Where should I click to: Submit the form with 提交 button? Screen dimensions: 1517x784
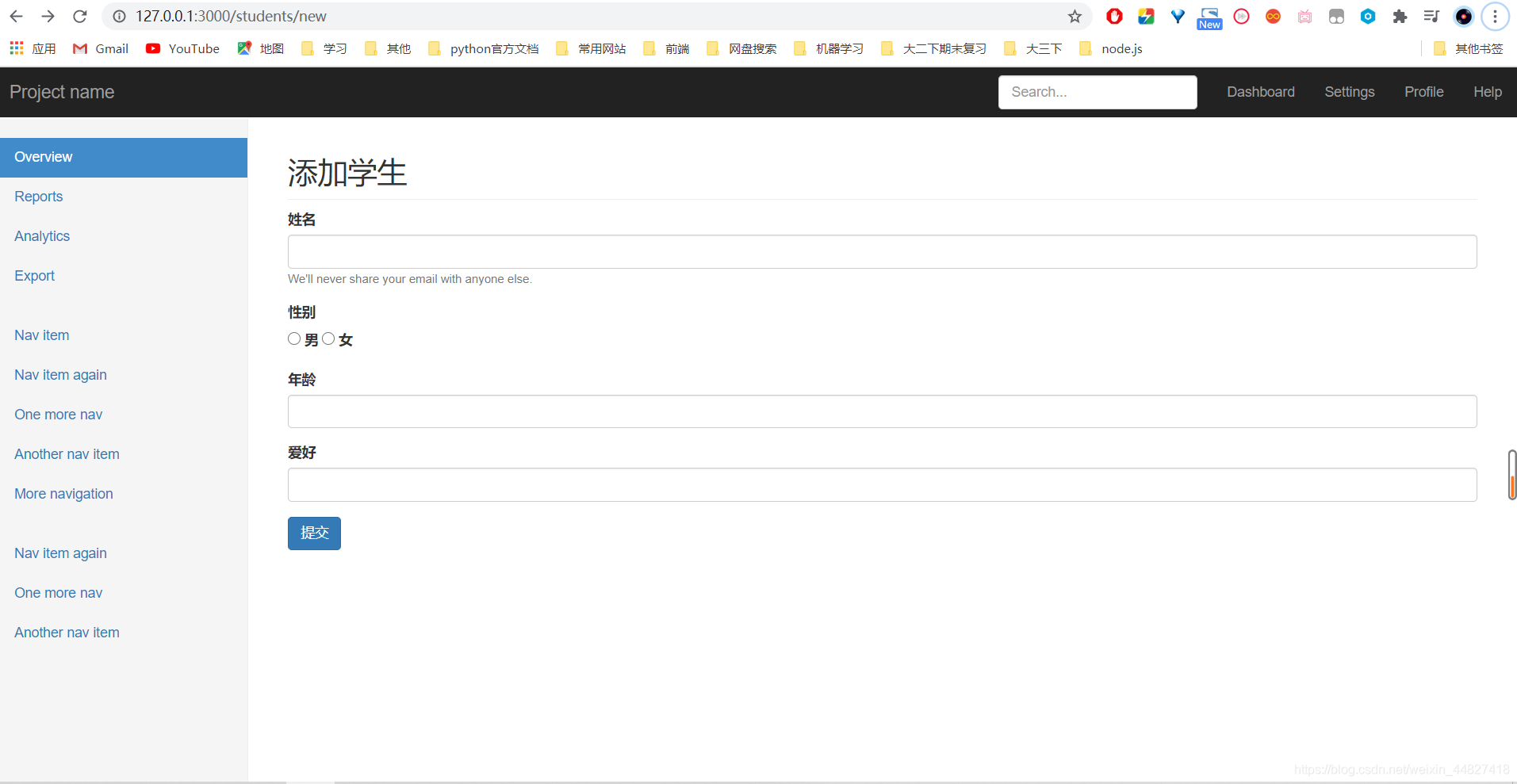point(314,534)
